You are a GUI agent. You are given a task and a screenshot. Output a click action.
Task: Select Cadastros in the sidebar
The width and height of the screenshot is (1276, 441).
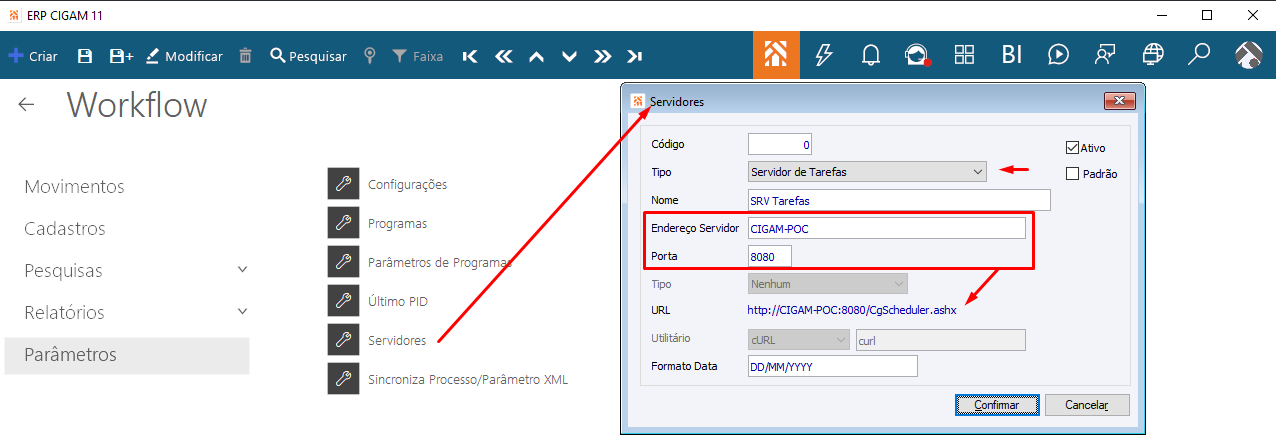point(65,229)
